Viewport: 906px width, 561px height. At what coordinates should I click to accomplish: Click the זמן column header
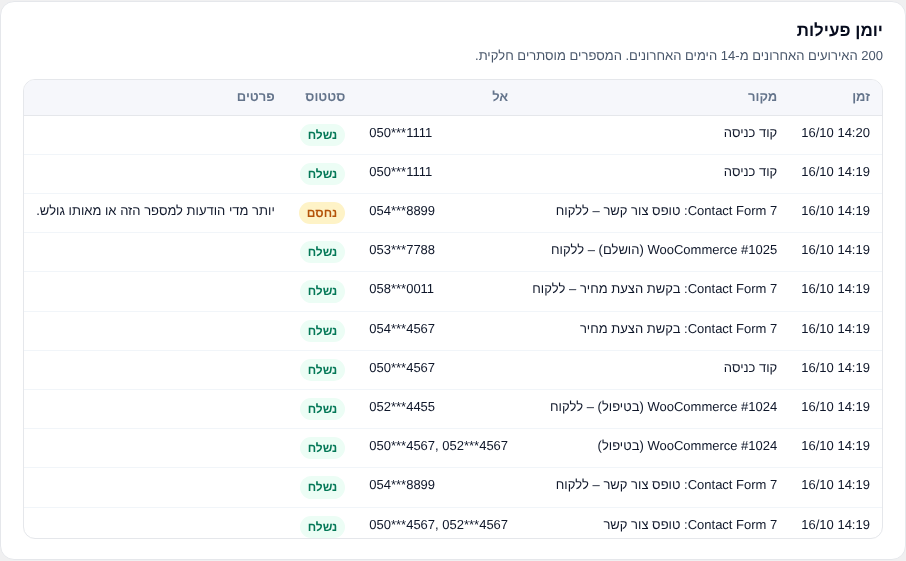[861, 97]
